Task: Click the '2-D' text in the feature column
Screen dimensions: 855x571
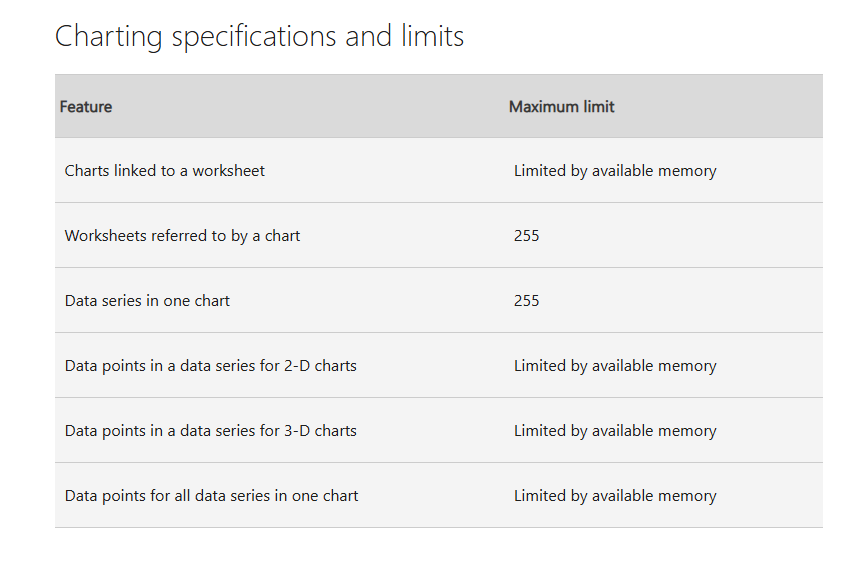Action: coord(297,365)
